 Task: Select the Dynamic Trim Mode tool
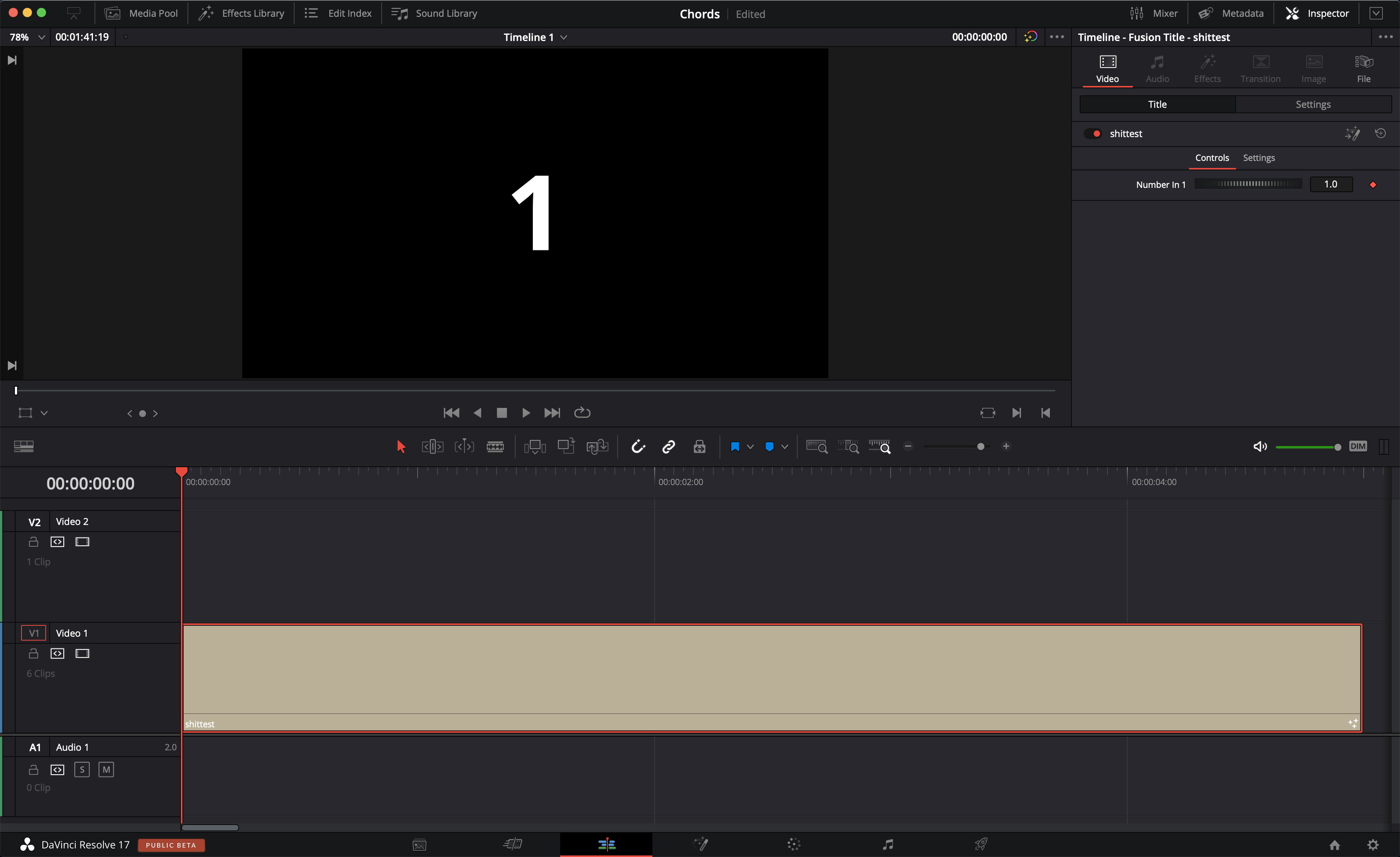pyautogui.click(x=464, y=447)
